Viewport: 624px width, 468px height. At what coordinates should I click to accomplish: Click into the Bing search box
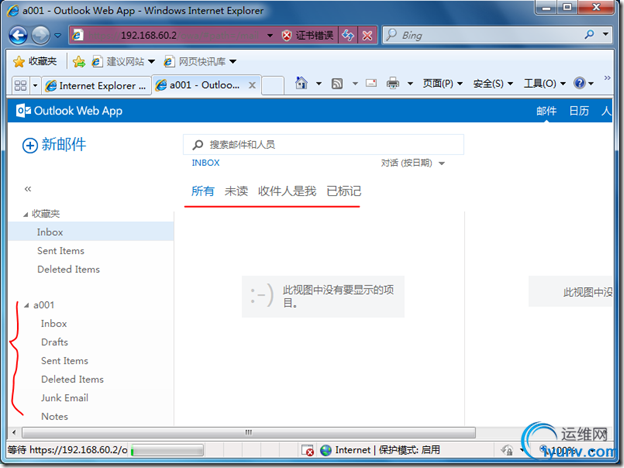pyautogui.click(x=484, y=35)
